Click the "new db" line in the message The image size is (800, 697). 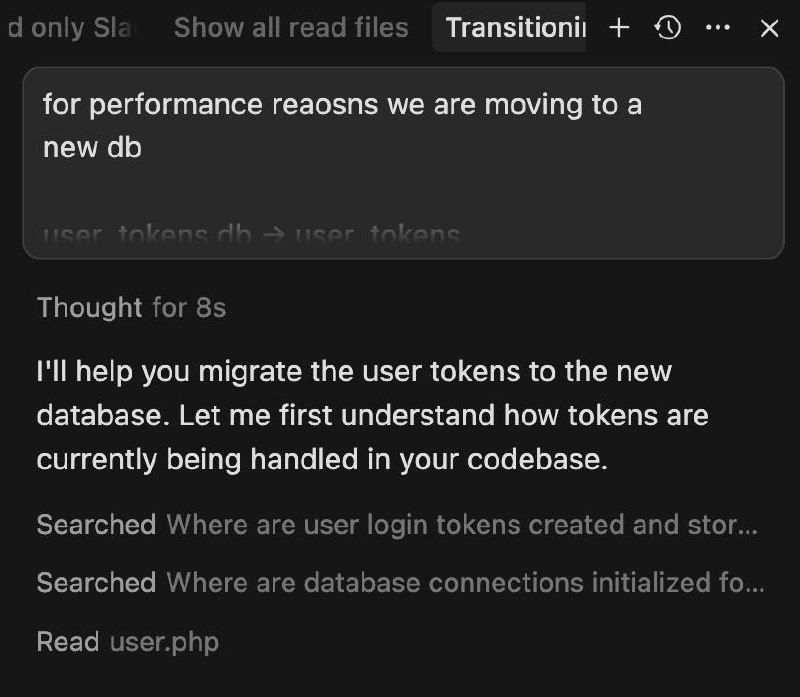92,148
